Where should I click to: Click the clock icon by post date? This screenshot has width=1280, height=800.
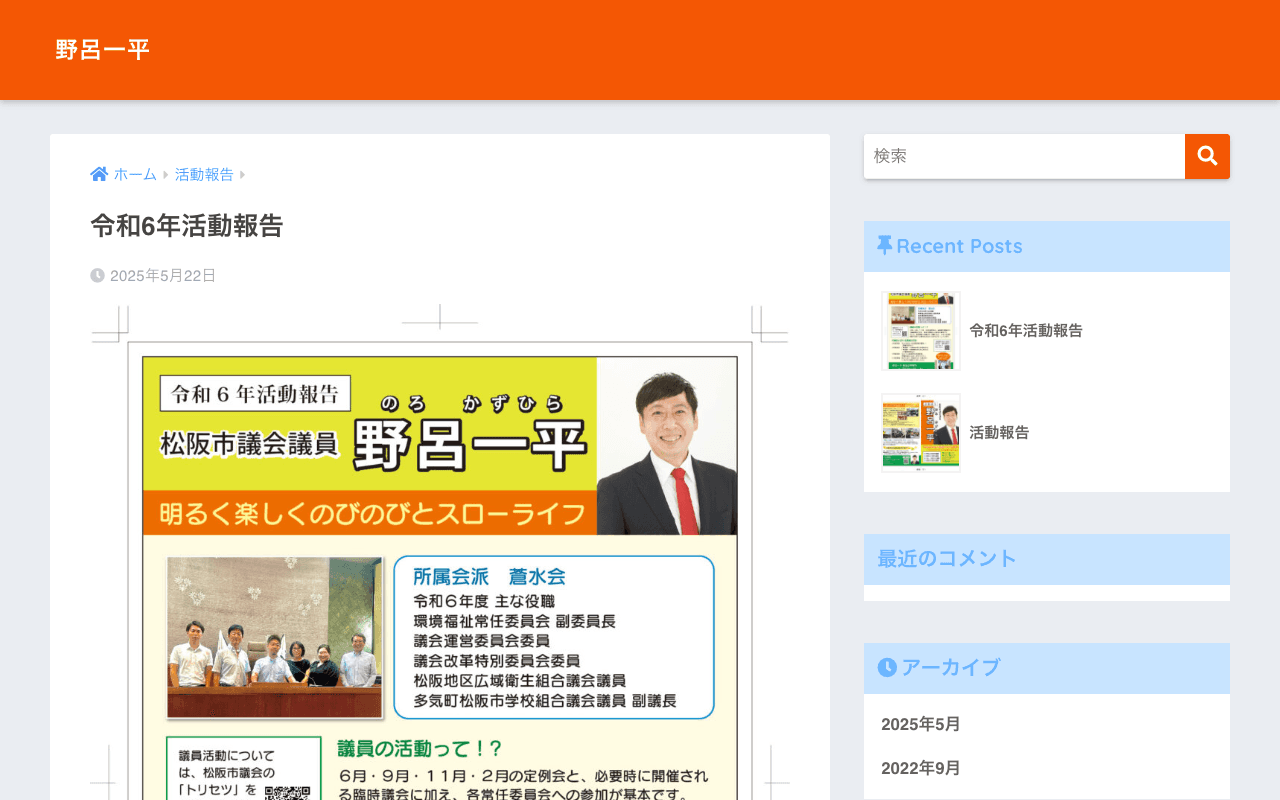click(x=98, y=275)
